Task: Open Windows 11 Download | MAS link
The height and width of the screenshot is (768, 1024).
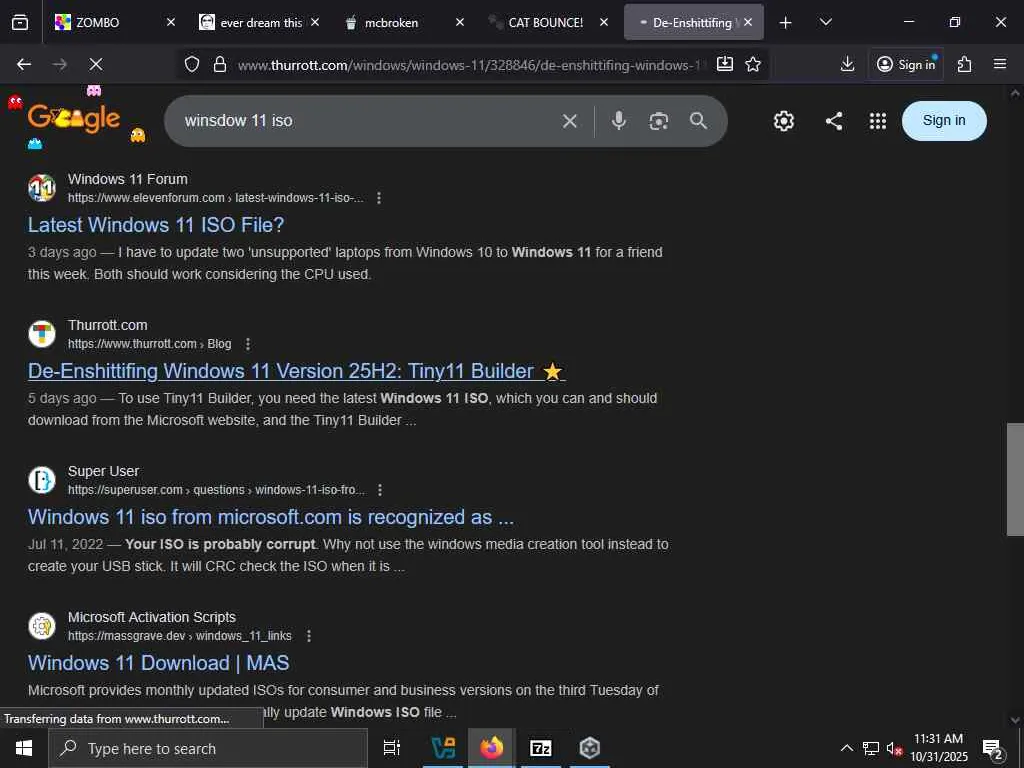Action: click(x=159, y=663)
